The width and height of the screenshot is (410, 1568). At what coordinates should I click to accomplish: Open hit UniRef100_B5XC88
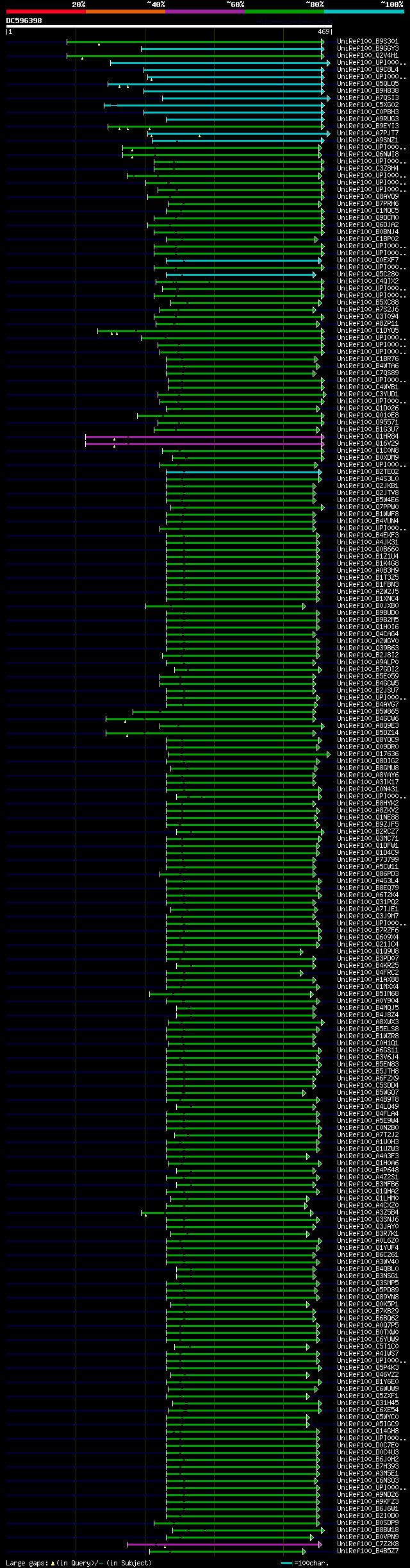tap(368, 303)
